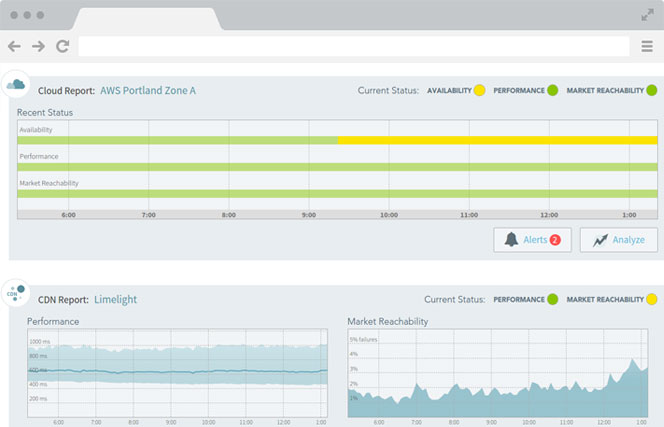This screenshot has height=427, width=664.
Task: Click the fullscreen expand arrows icon
Action: click(646, 15)
